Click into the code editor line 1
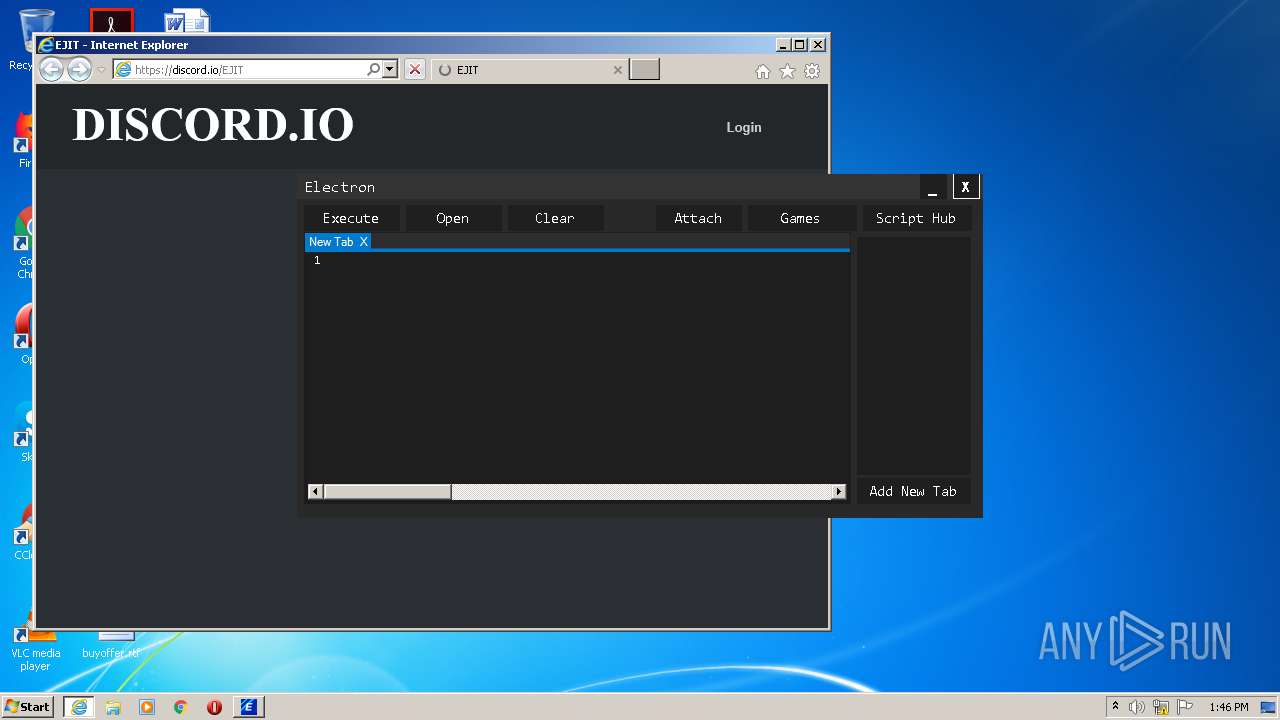 pos(580,260)
